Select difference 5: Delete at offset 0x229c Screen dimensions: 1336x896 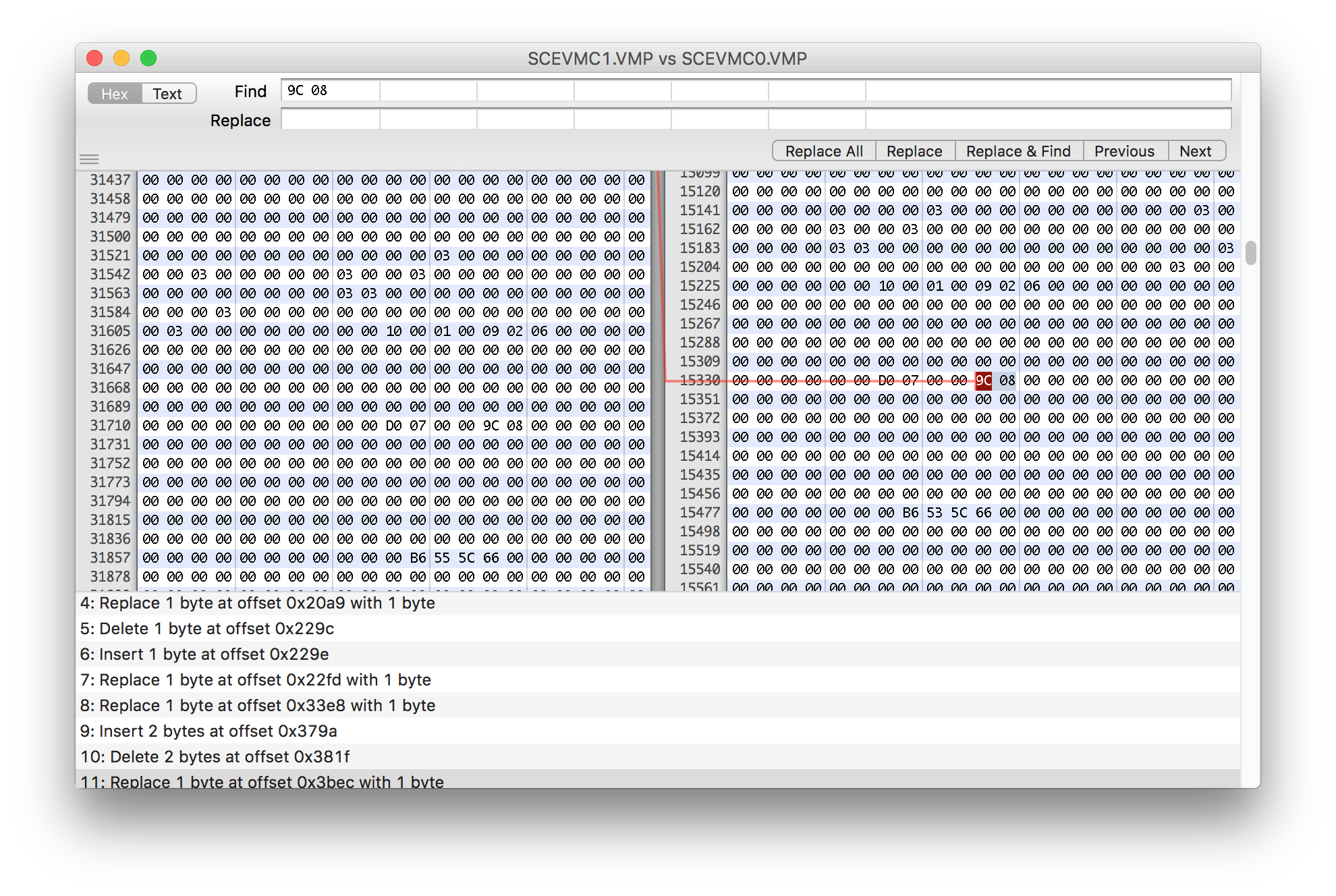click(x=207, y=628)
